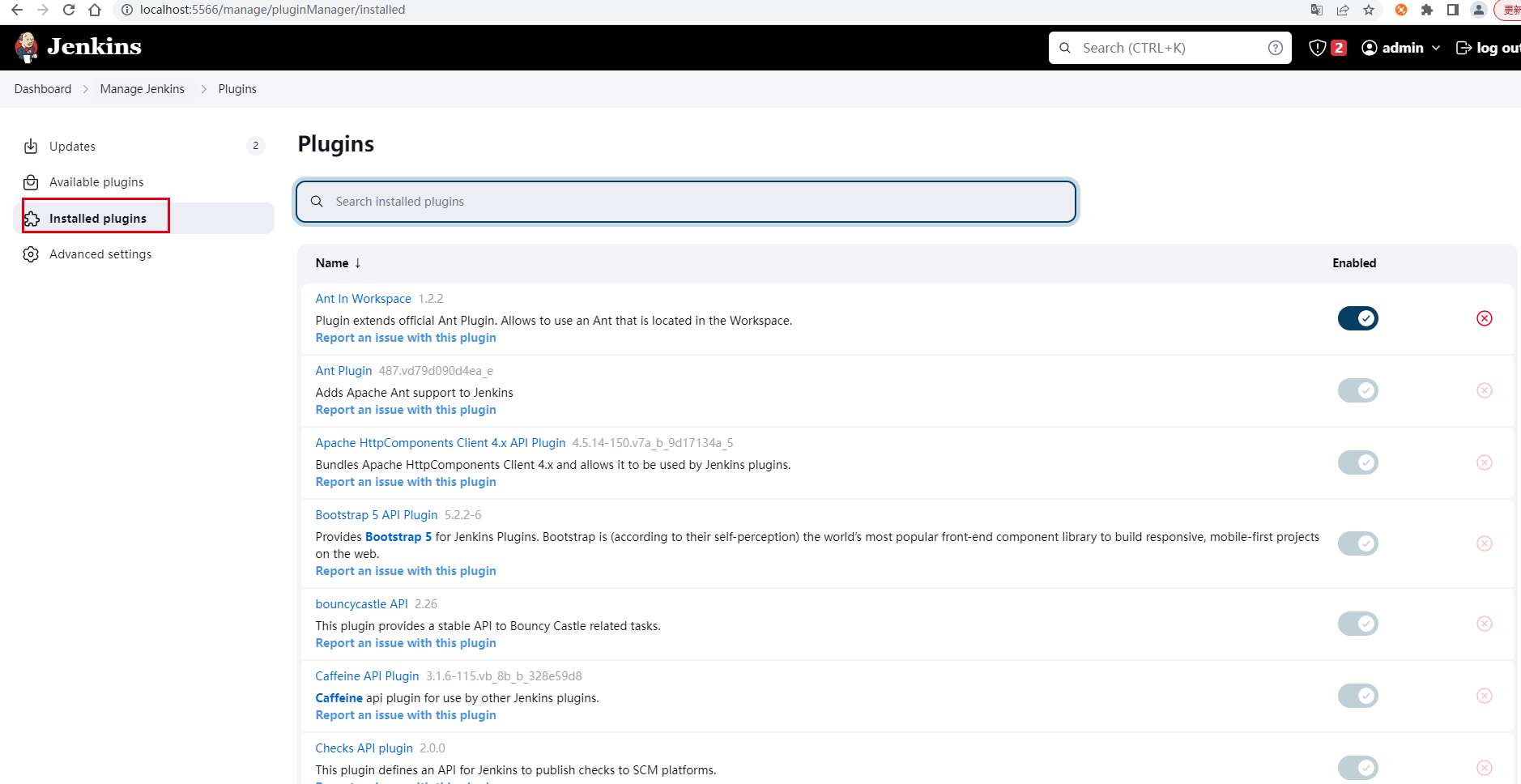
Task: Uninstall the Ant In Workspace plugin
Action: pyautogui.click(x=1485, y=318)
